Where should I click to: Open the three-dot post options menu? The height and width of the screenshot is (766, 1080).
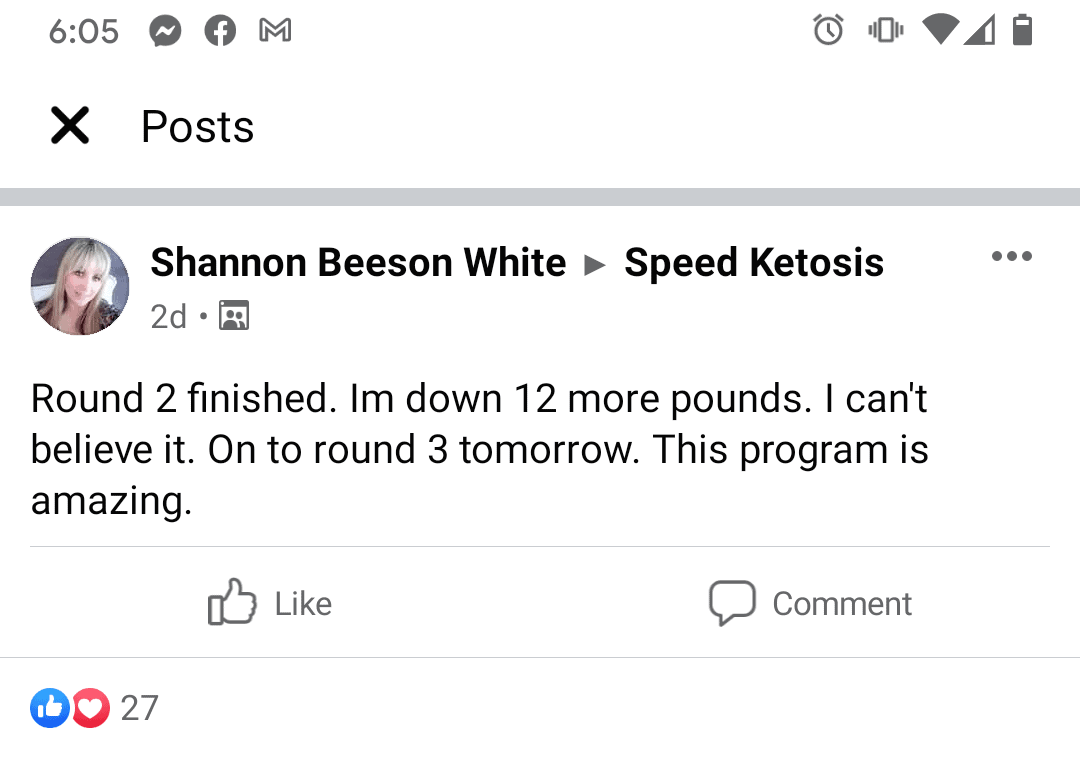pyautogui.click(x=1012, y=256)
